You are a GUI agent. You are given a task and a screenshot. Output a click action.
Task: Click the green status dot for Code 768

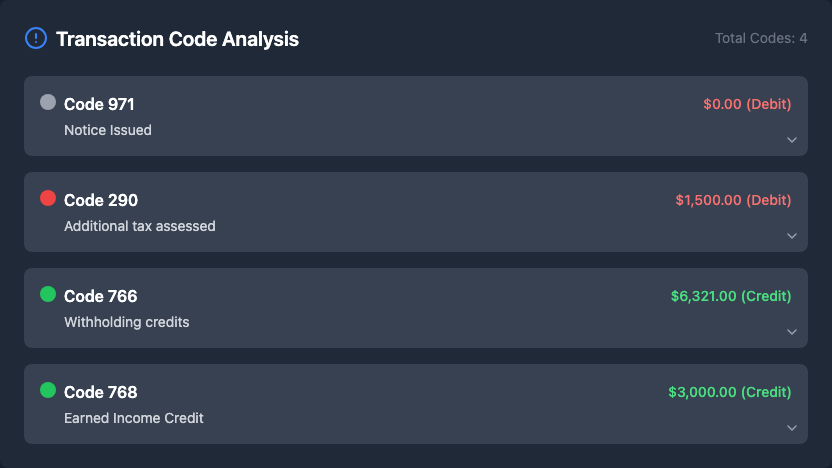(x=48, y=390)
